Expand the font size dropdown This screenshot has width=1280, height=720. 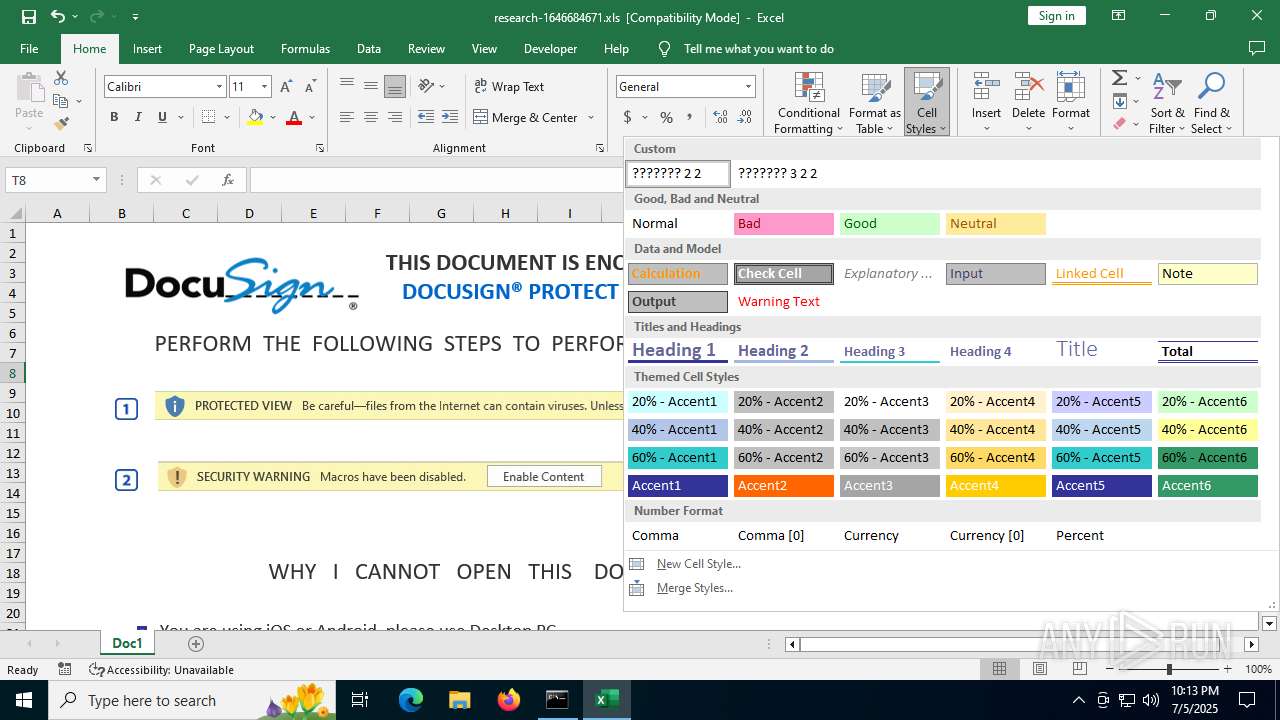pyautogui.click(x=264, y=87)
